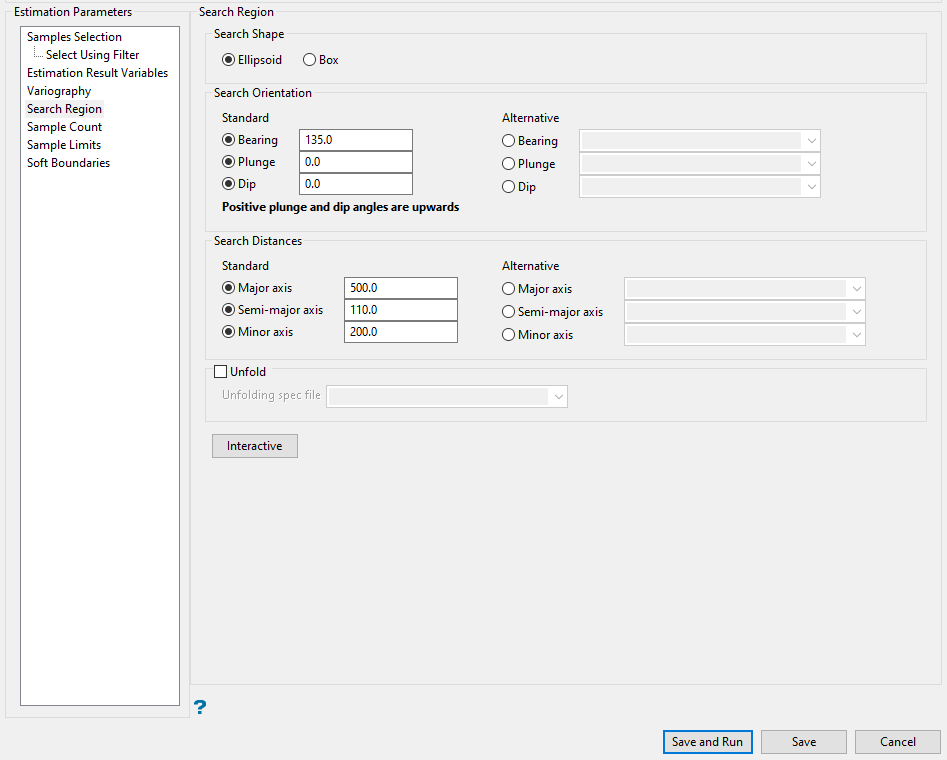Go to Samples Selection section
The height and width of the screenshot is (760, 947).
pos(74,37)
